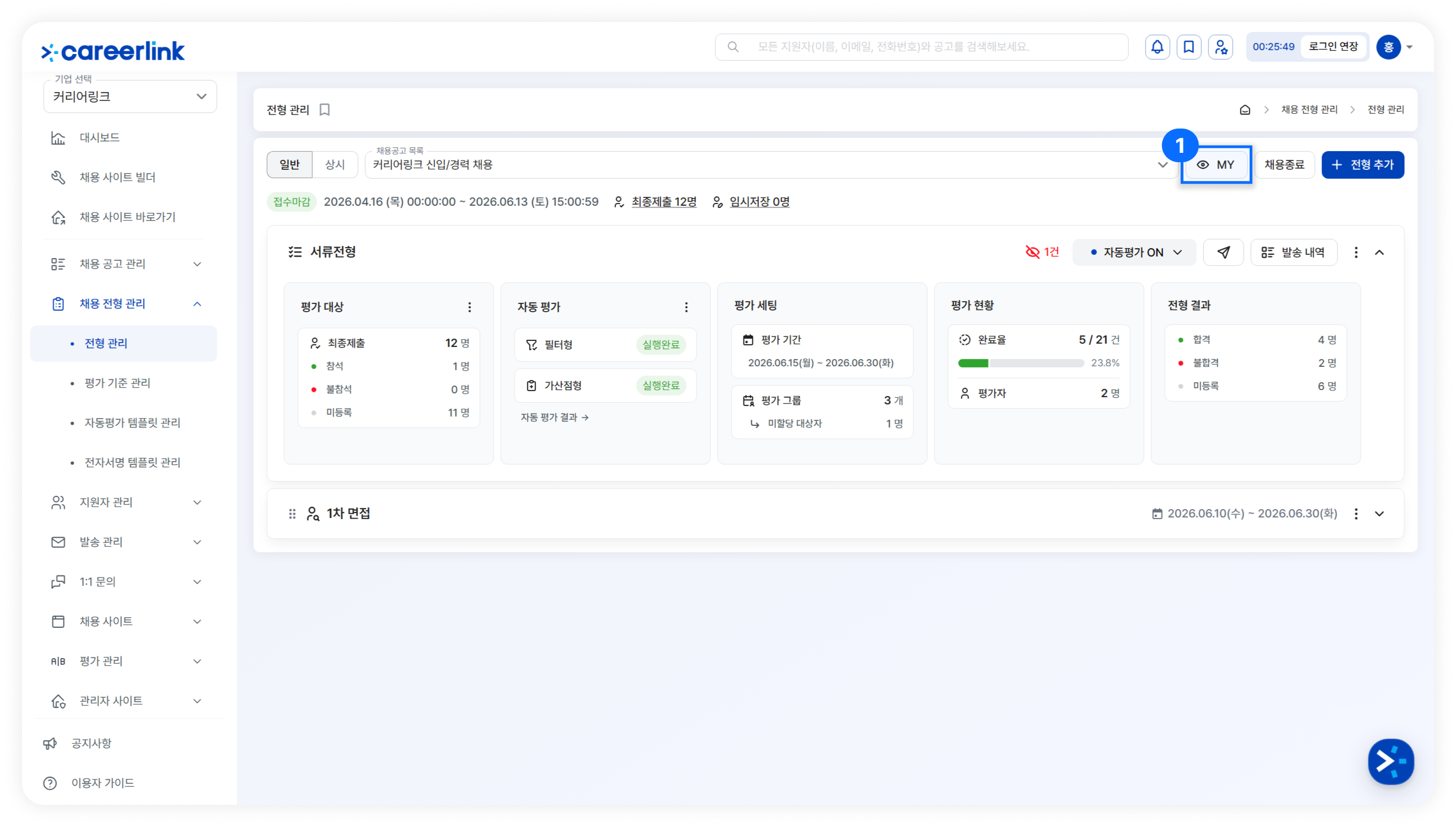Click the 가산점형 clipboard icon
The height and width of the screenshot is (827, 1456).
(531, 386)
